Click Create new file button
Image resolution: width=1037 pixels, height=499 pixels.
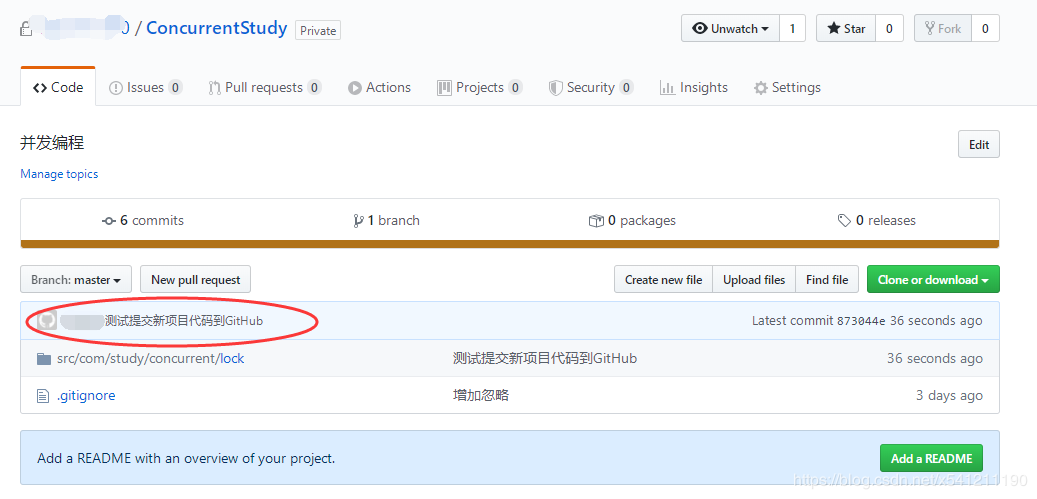coord(663,280)
